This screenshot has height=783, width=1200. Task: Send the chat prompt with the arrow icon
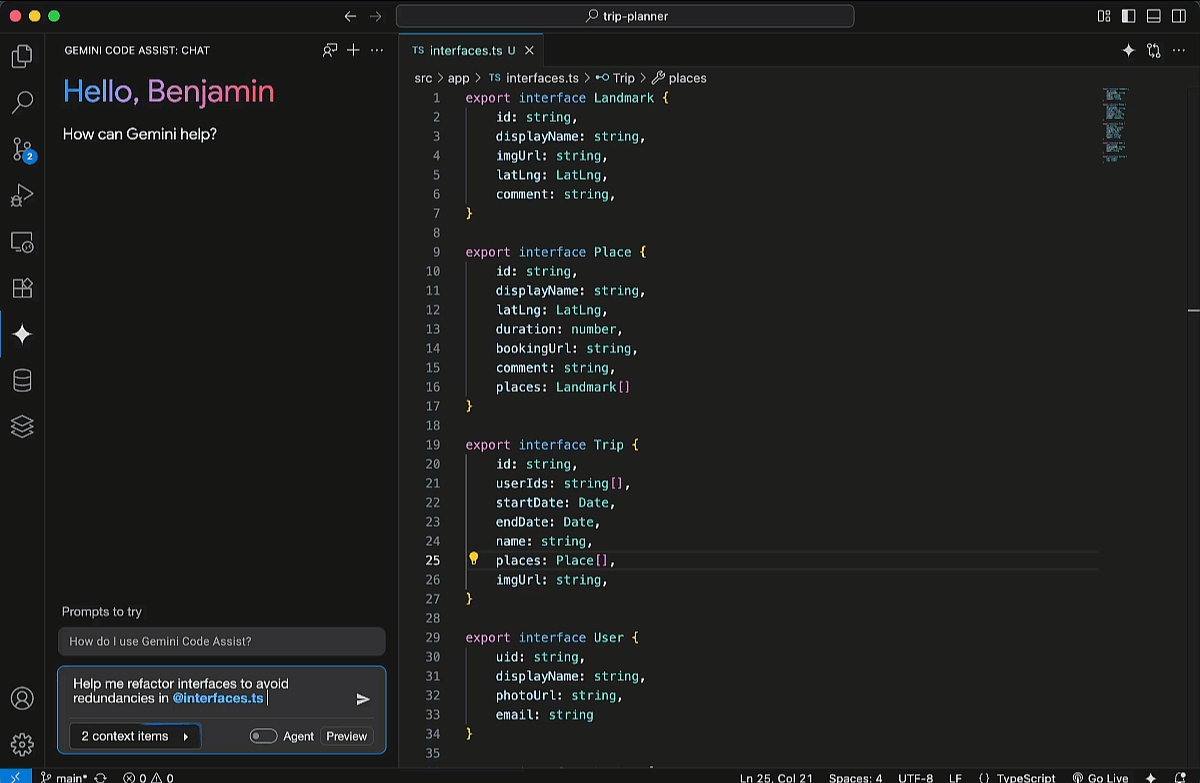(x=363, y=699)
